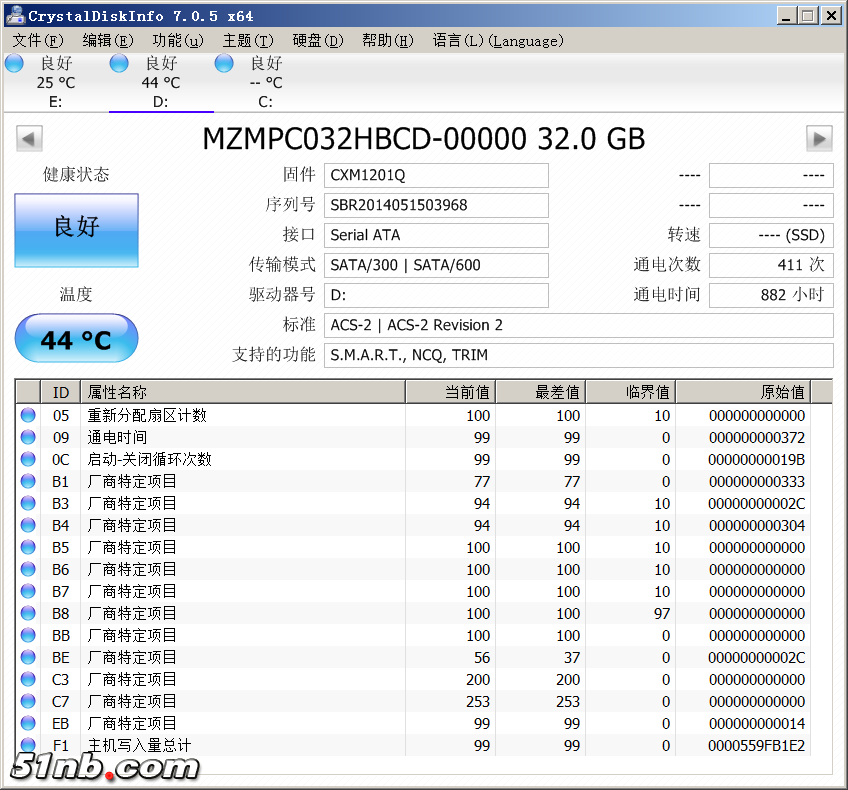Select drive E: status tab at 25 °C

click(56, 82)
